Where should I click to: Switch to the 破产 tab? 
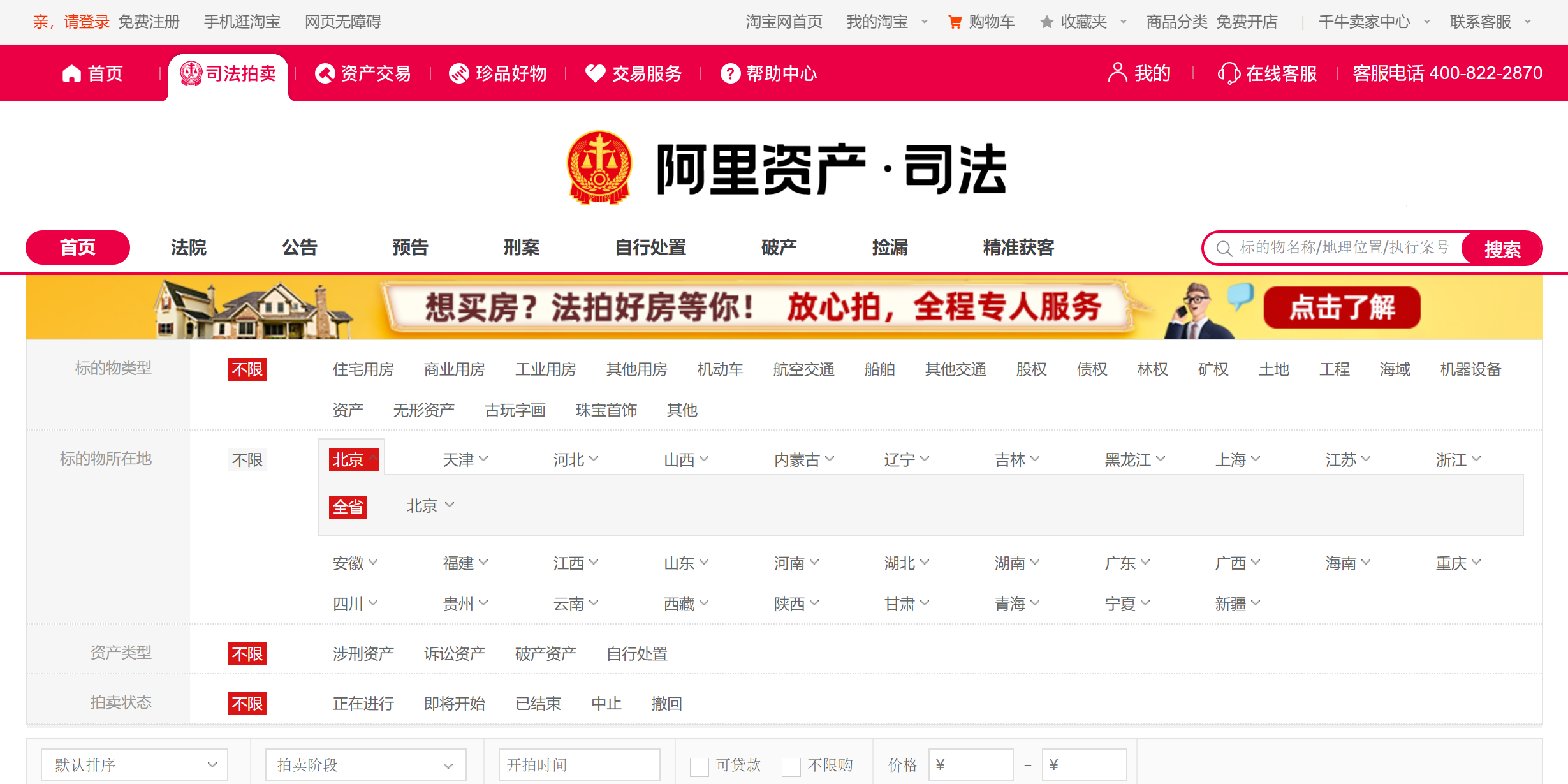click(x=779, y=248)
